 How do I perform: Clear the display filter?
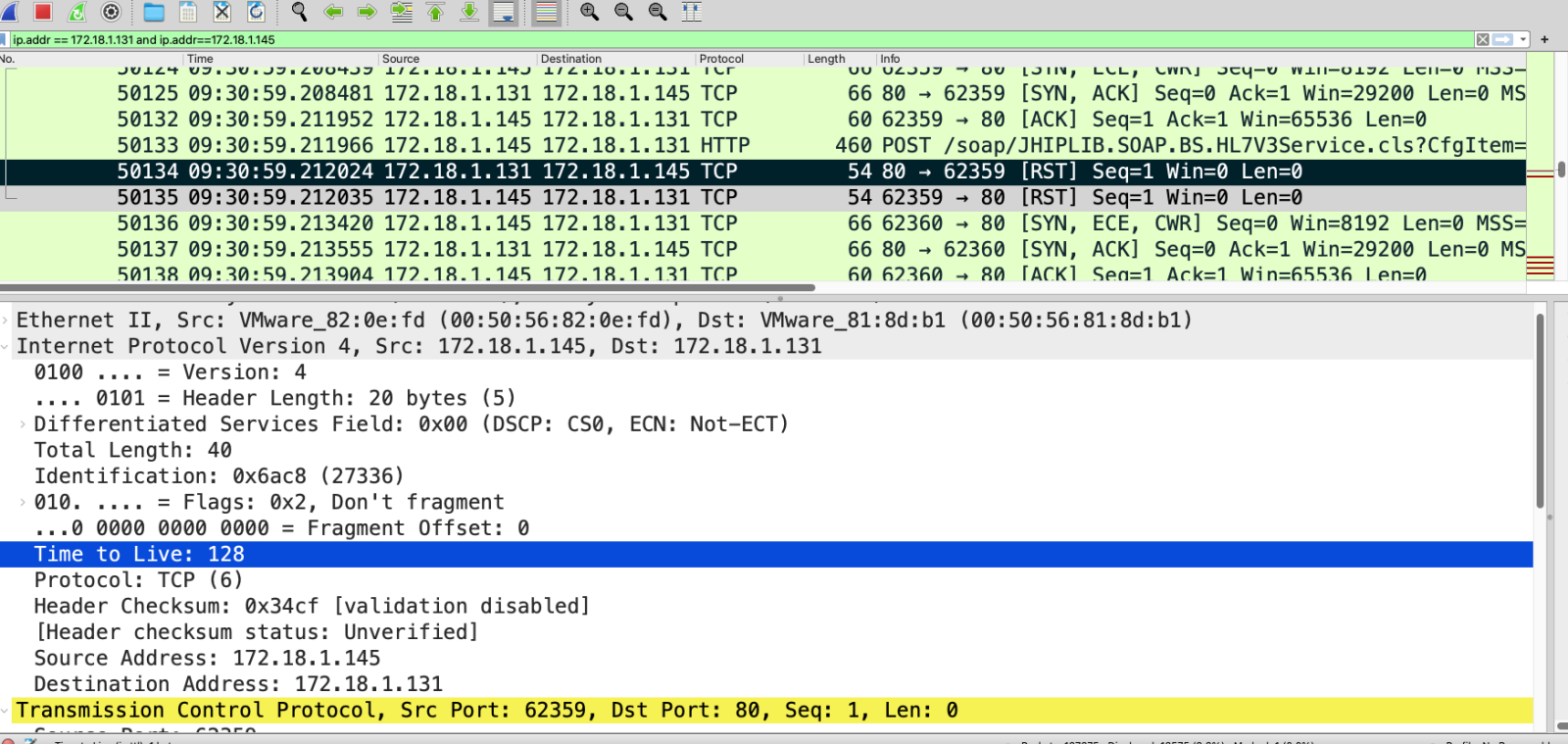pyautogui.click(x=1483, y=39)
